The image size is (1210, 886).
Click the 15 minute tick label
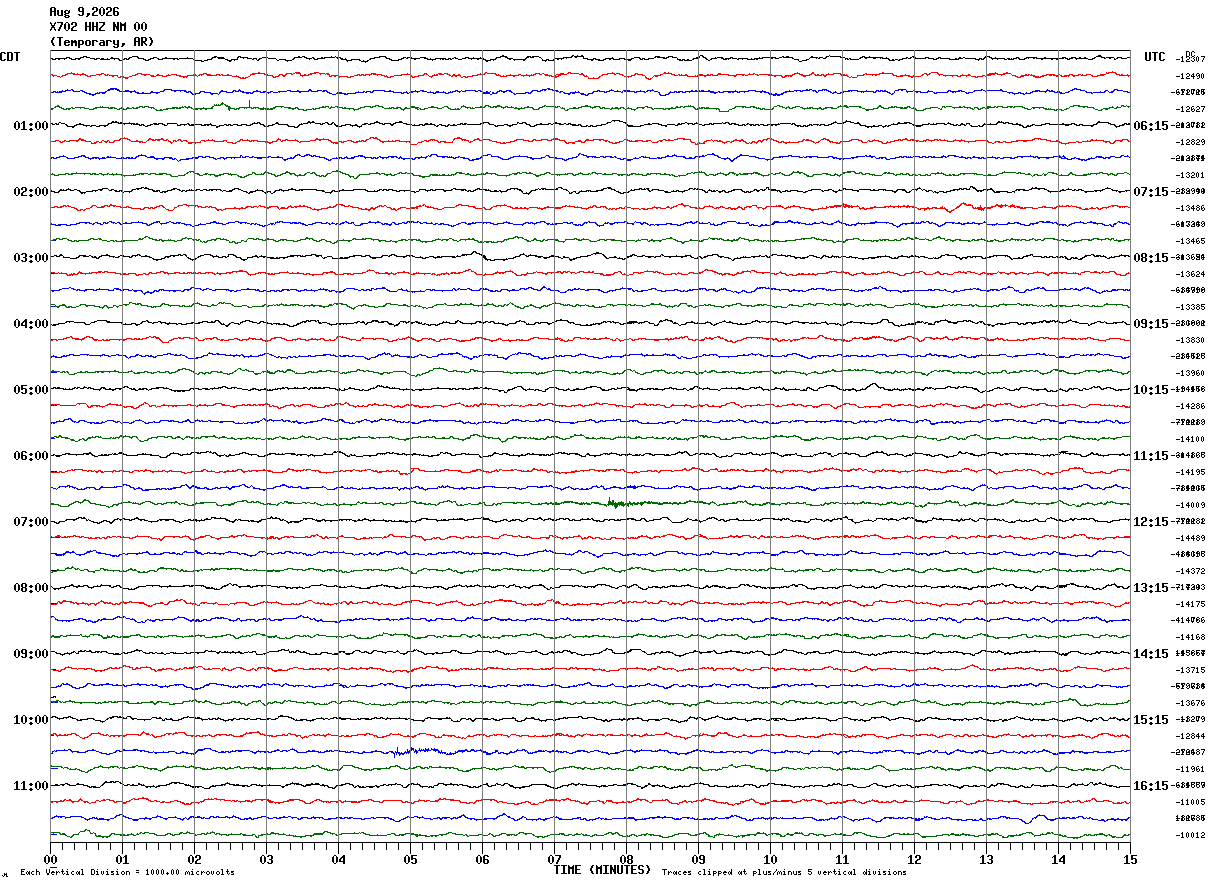click(x=1130, y=859)
